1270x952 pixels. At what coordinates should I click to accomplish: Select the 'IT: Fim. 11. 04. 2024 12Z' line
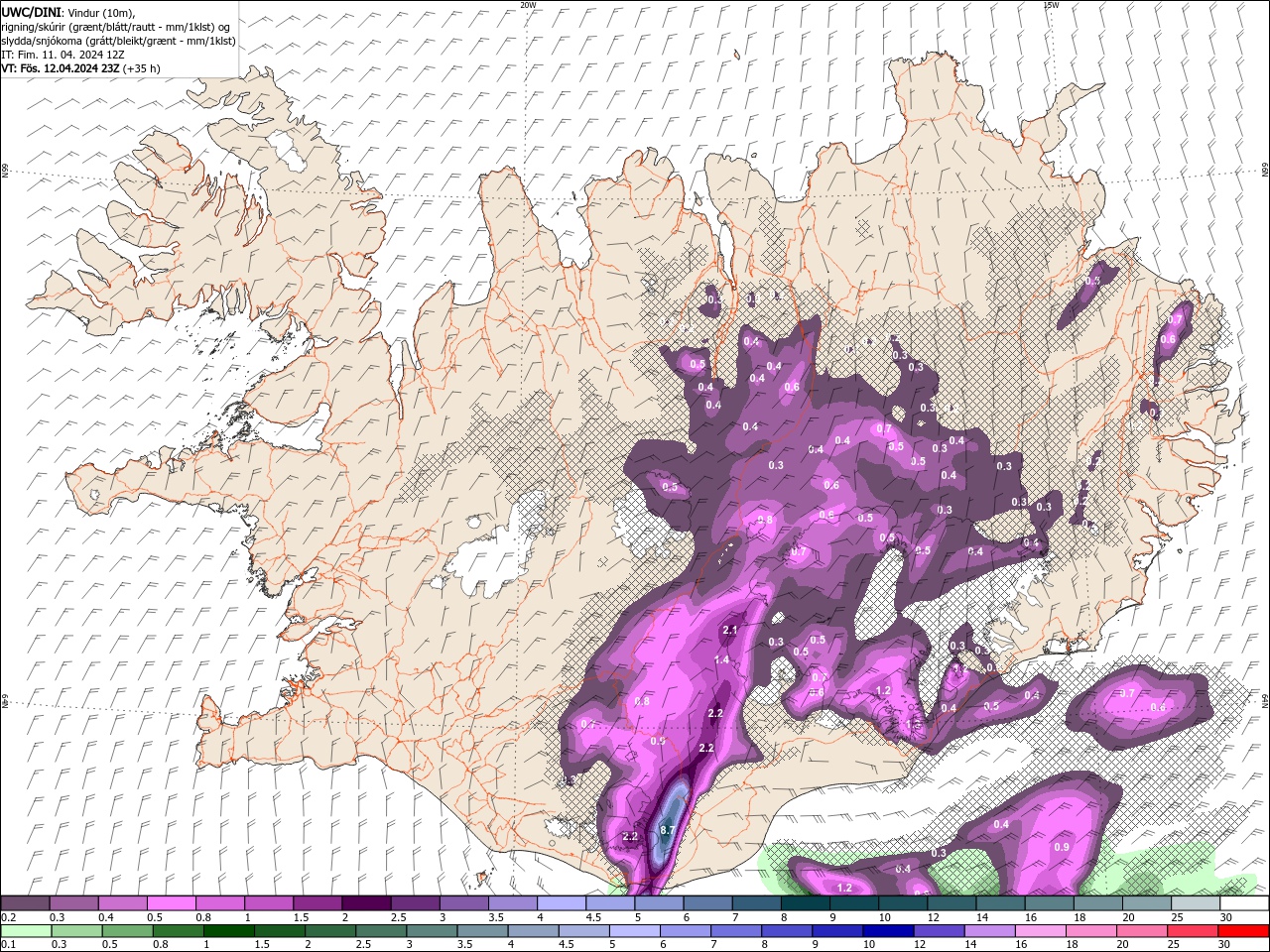click(x=63, y=55)
